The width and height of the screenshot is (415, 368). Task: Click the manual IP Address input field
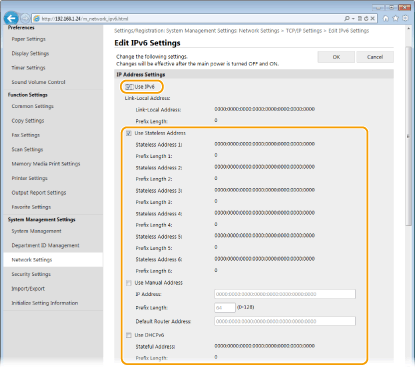(x=285, y=294)
